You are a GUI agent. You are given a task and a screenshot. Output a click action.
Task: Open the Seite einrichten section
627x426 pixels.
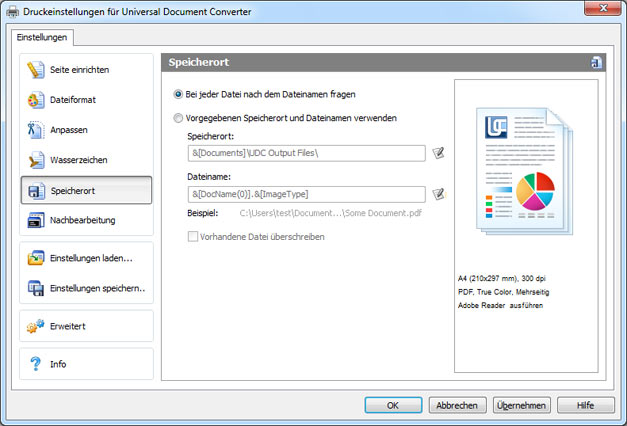[86, 70]
